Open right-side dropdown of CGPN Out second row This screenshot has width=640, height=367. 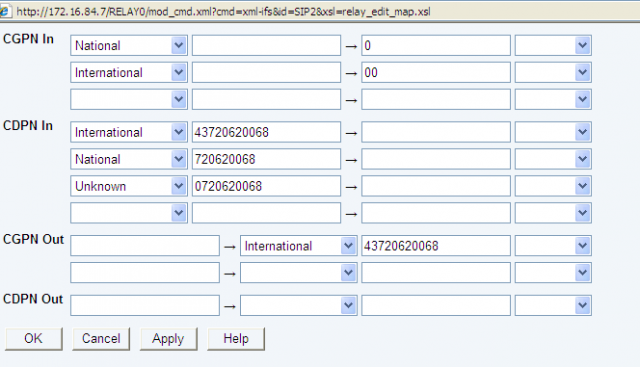(x=553, y=273)
